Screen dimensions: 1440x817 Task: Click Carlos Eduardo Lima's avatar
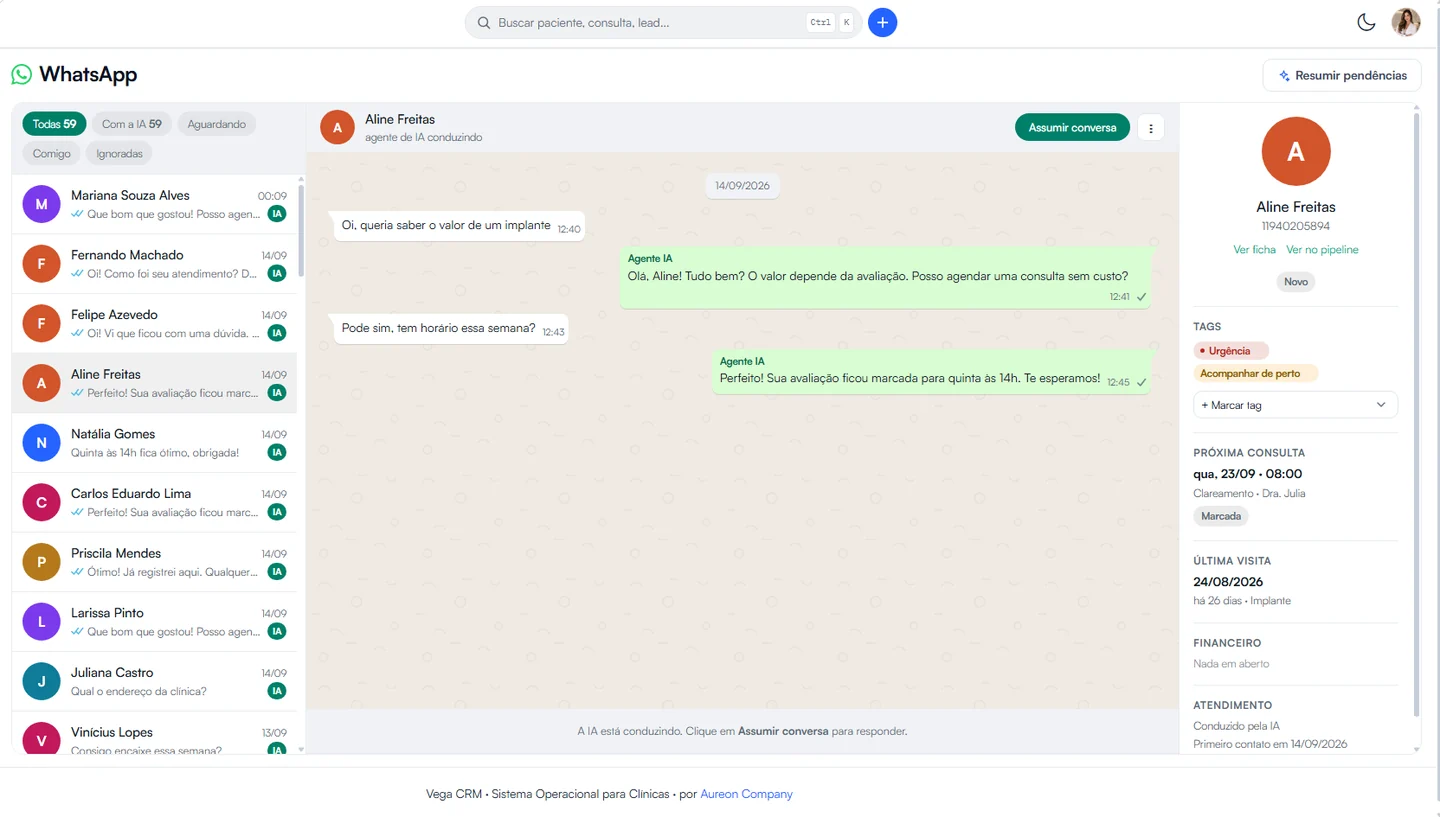[x=41, y=502]
